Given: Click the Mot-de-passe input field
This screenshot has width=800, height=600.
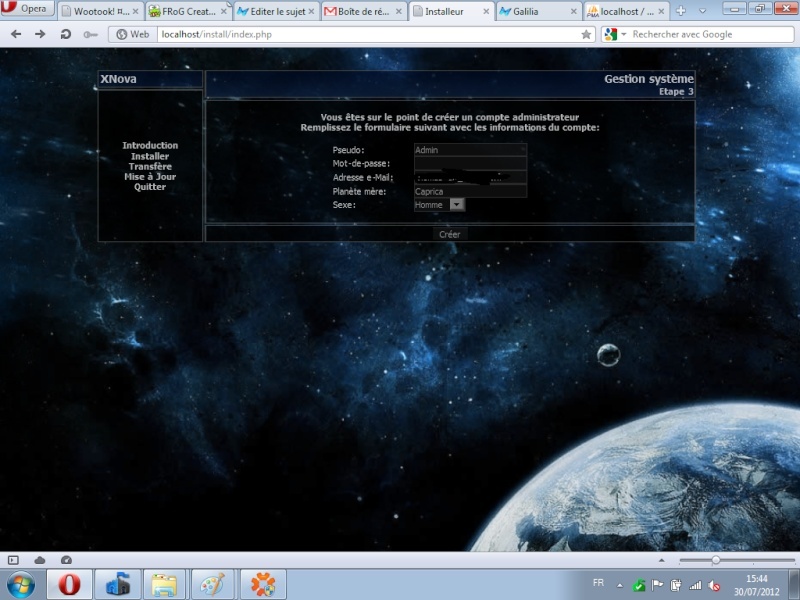Looking at the screenshot, I should pyautogui.click(x=470, y=163).
